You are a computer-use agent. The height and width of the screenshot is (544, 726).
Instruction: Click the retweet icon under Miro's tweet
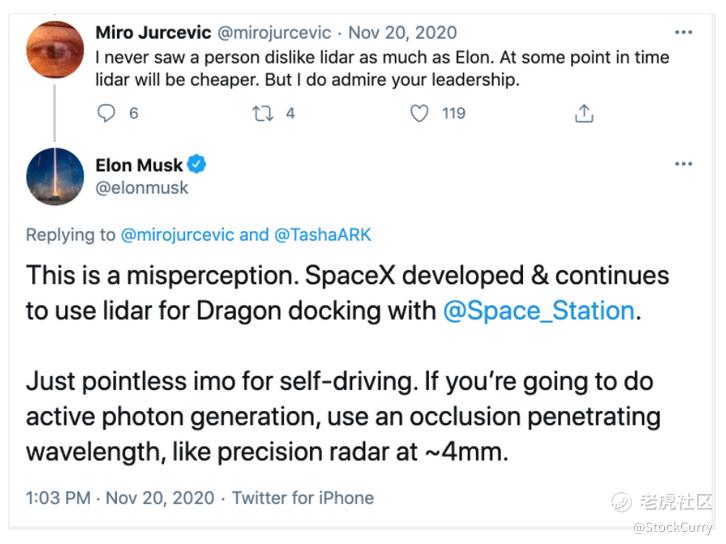[x=264, y=113]
